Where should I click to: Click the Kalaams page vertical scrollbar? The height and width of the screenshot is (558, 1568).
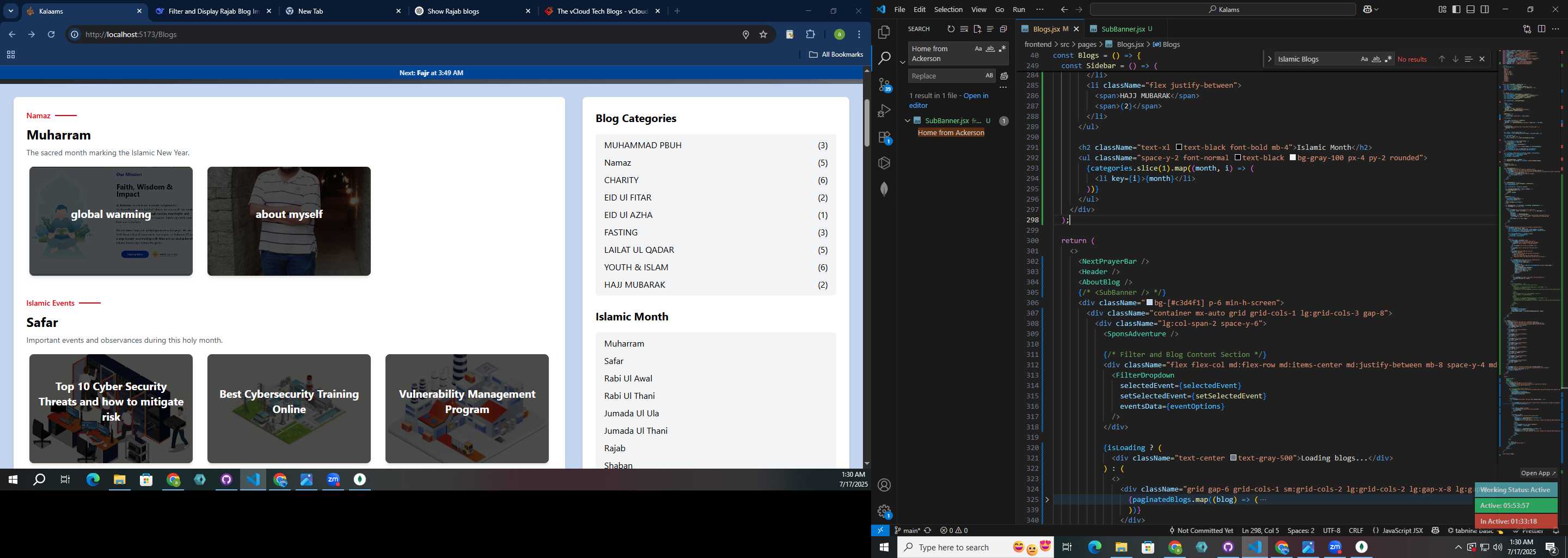tap(866, 122)
